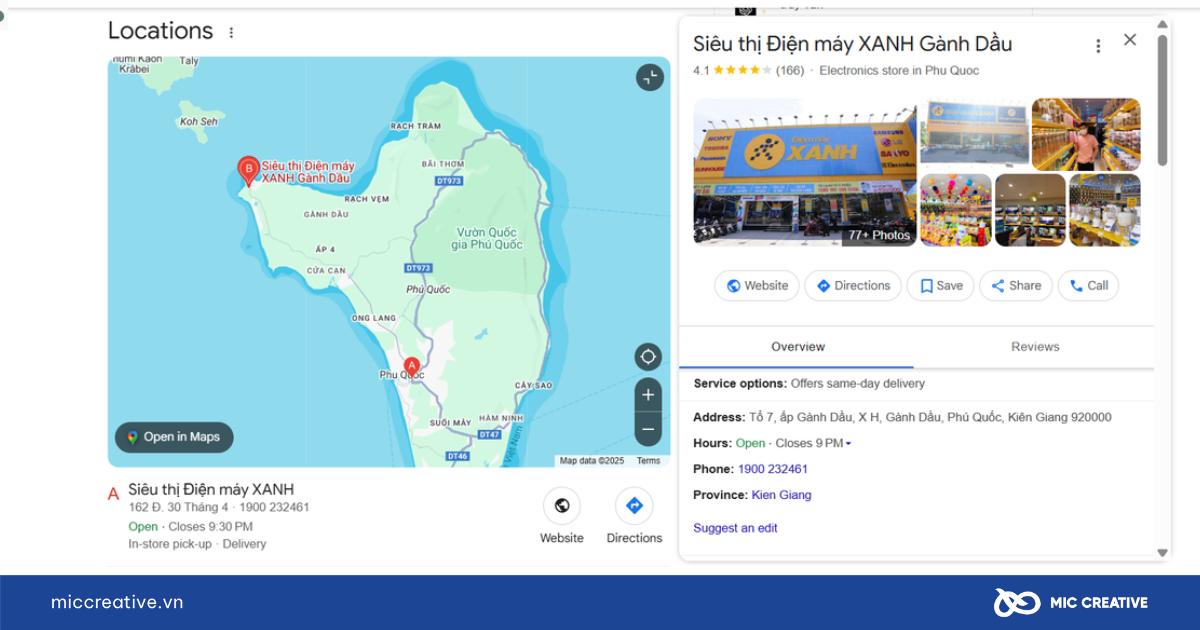
Task: Open map Terms link
Action: pyautogui.click(x=649, y=461)
